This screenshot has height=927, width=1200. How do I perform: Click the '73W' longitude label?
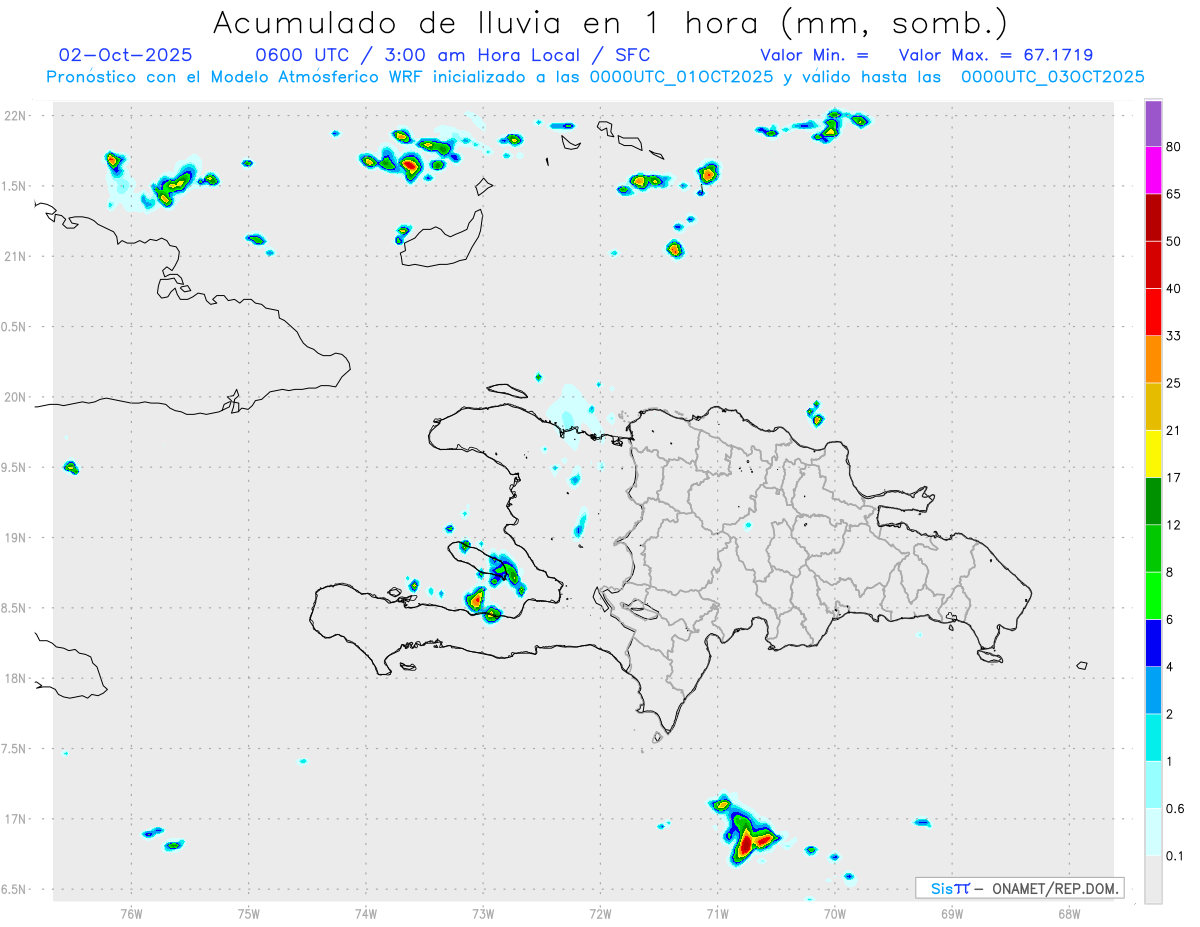(x=483, y=913)
